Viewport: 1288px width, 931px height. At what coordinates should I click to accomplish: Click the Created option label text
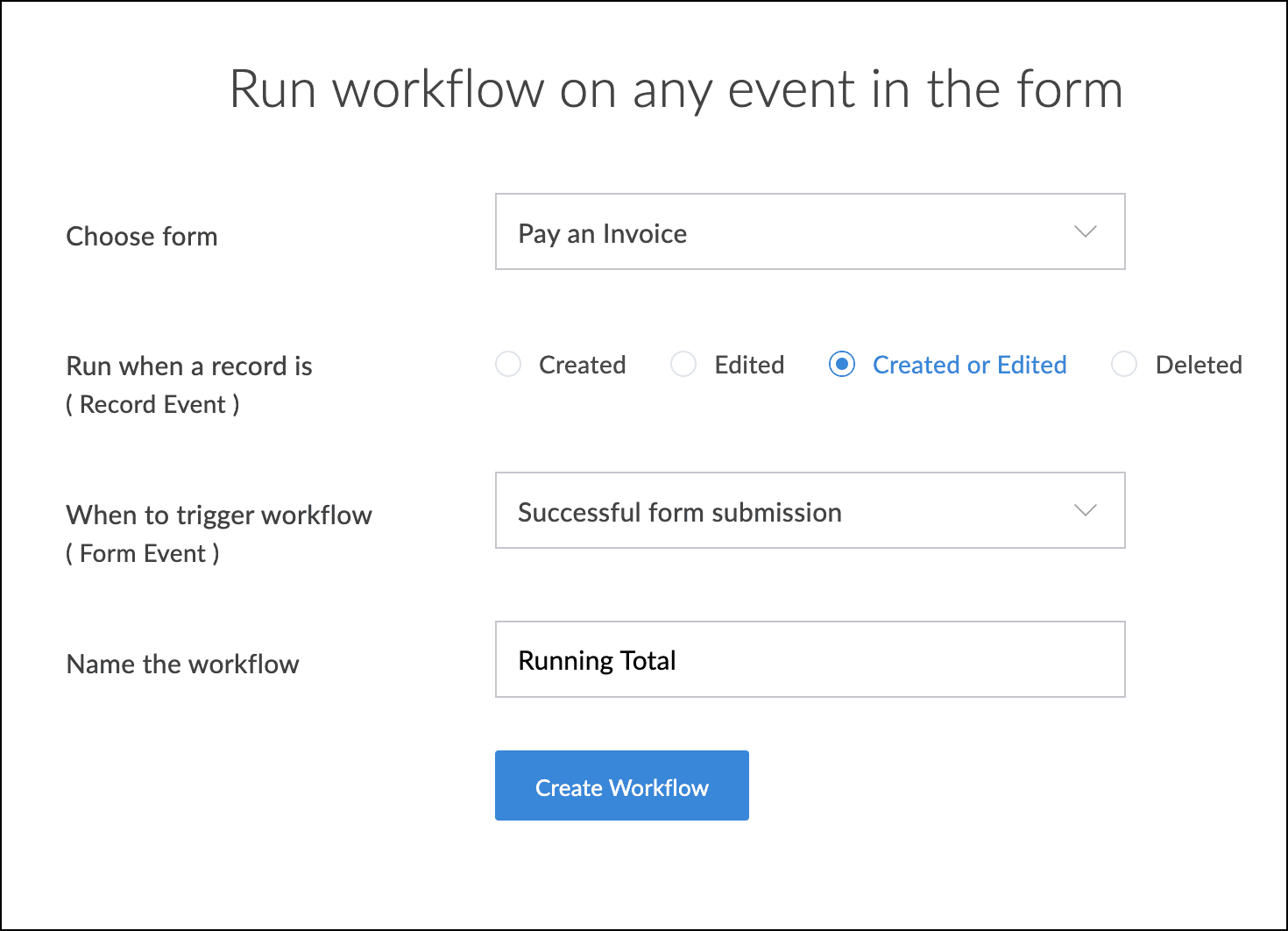[x=582, y=365]
